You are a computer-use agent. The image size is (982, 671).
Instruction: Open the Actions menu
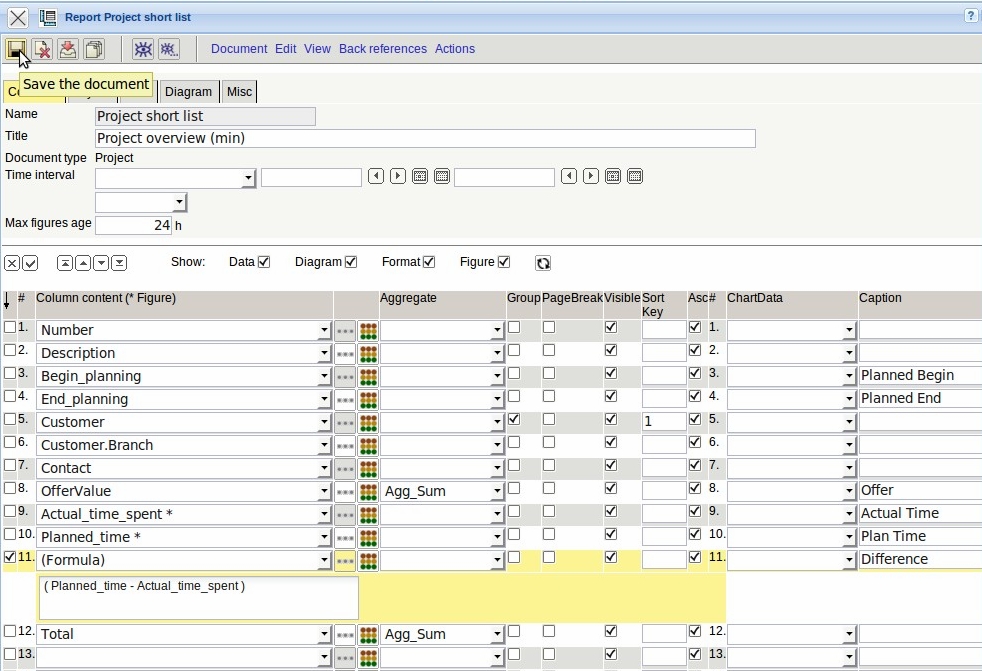(455, 49)
